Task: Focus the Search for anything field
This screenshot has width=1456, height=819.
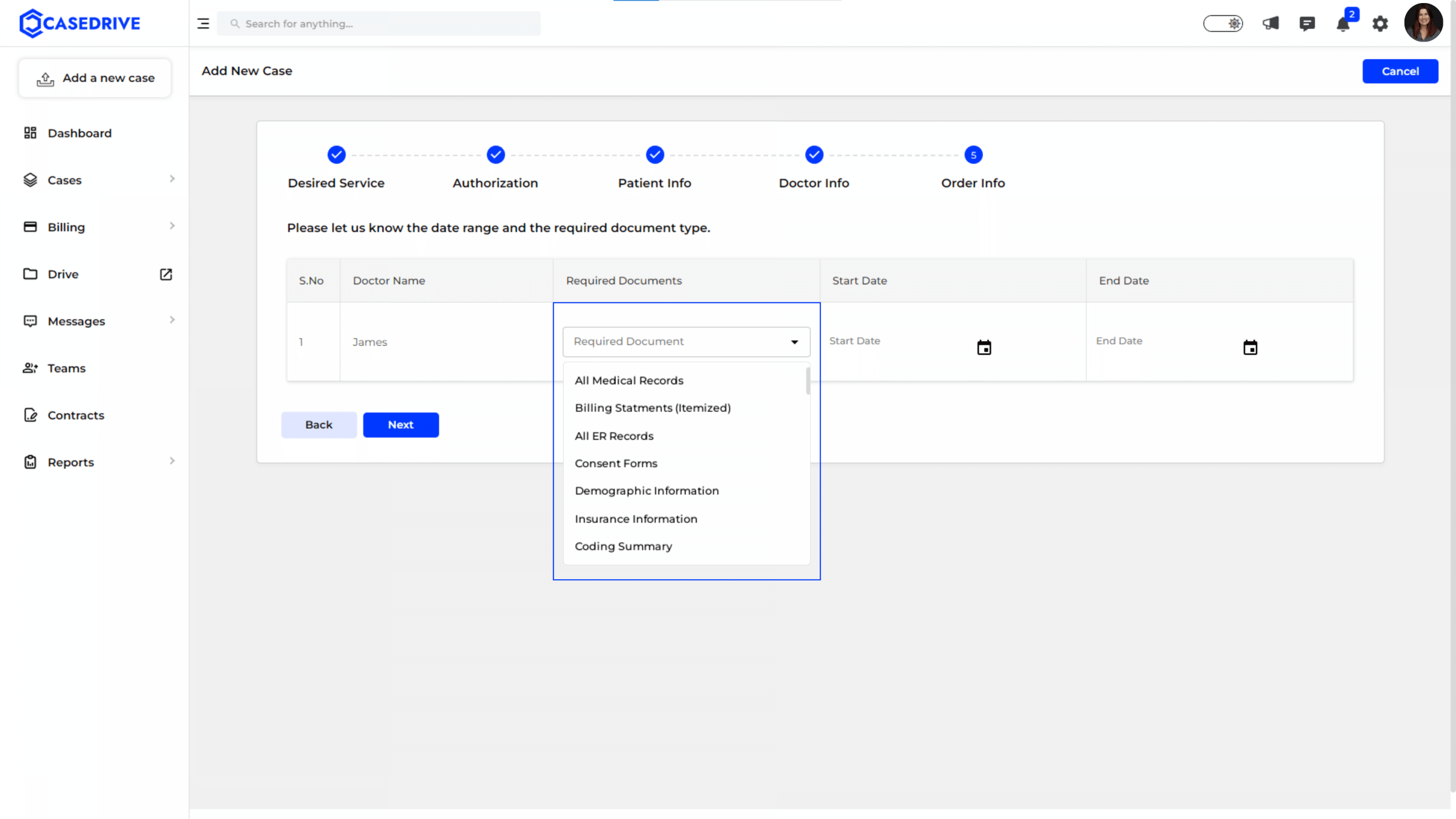Action: 379,24
